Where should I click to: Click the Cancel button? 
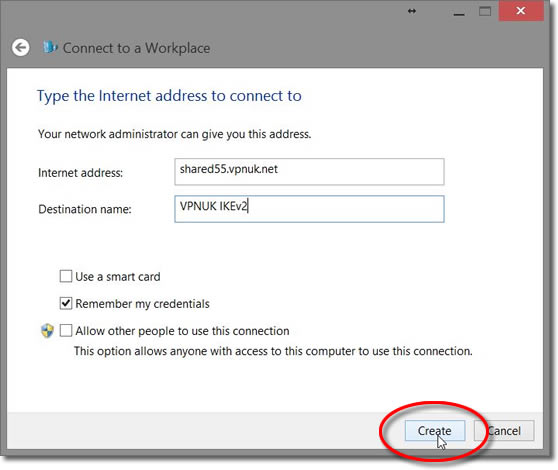(x=504, y=431)
